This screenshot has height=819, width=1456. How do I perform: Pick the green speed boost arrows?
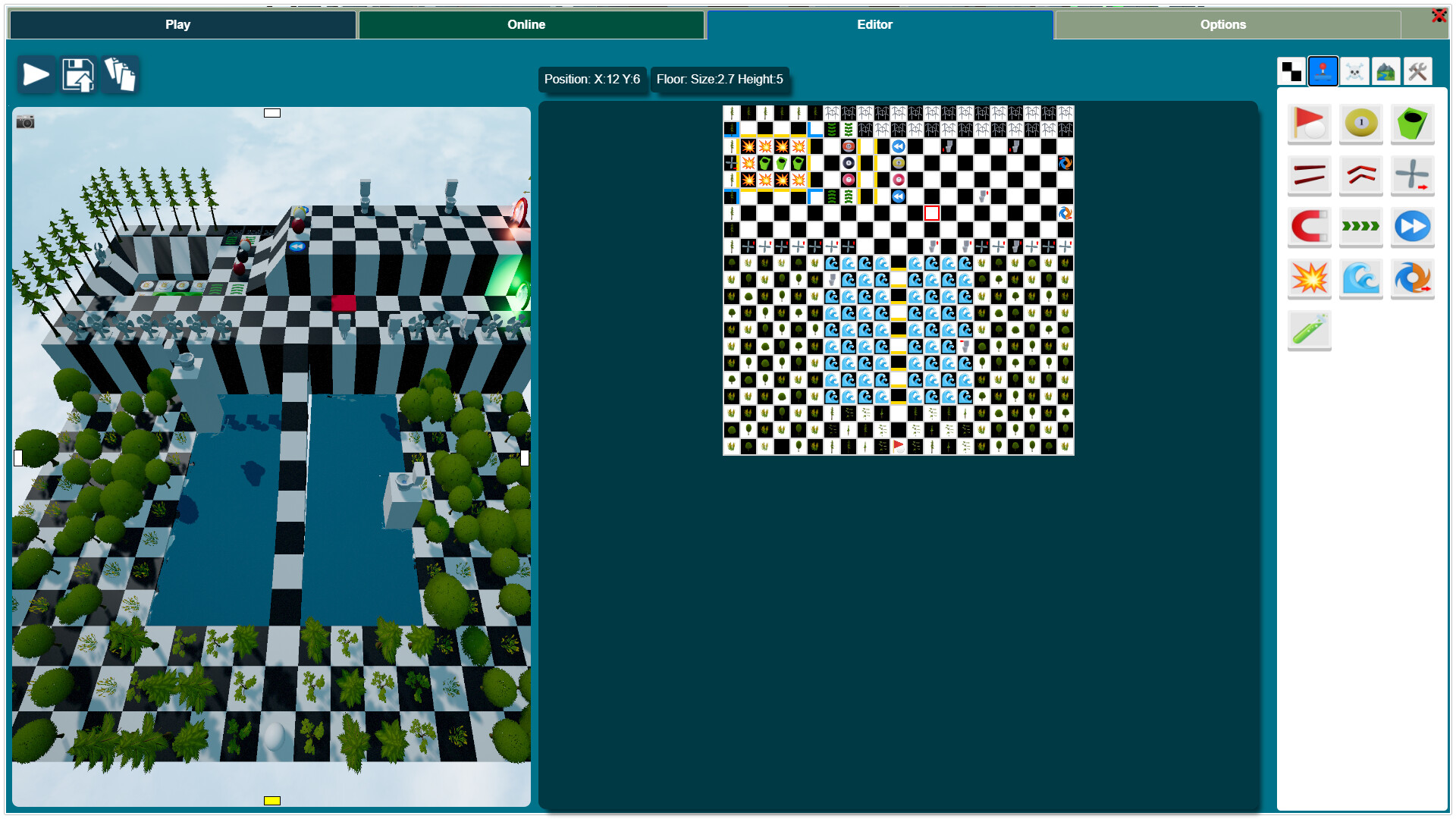(1361, 227)
